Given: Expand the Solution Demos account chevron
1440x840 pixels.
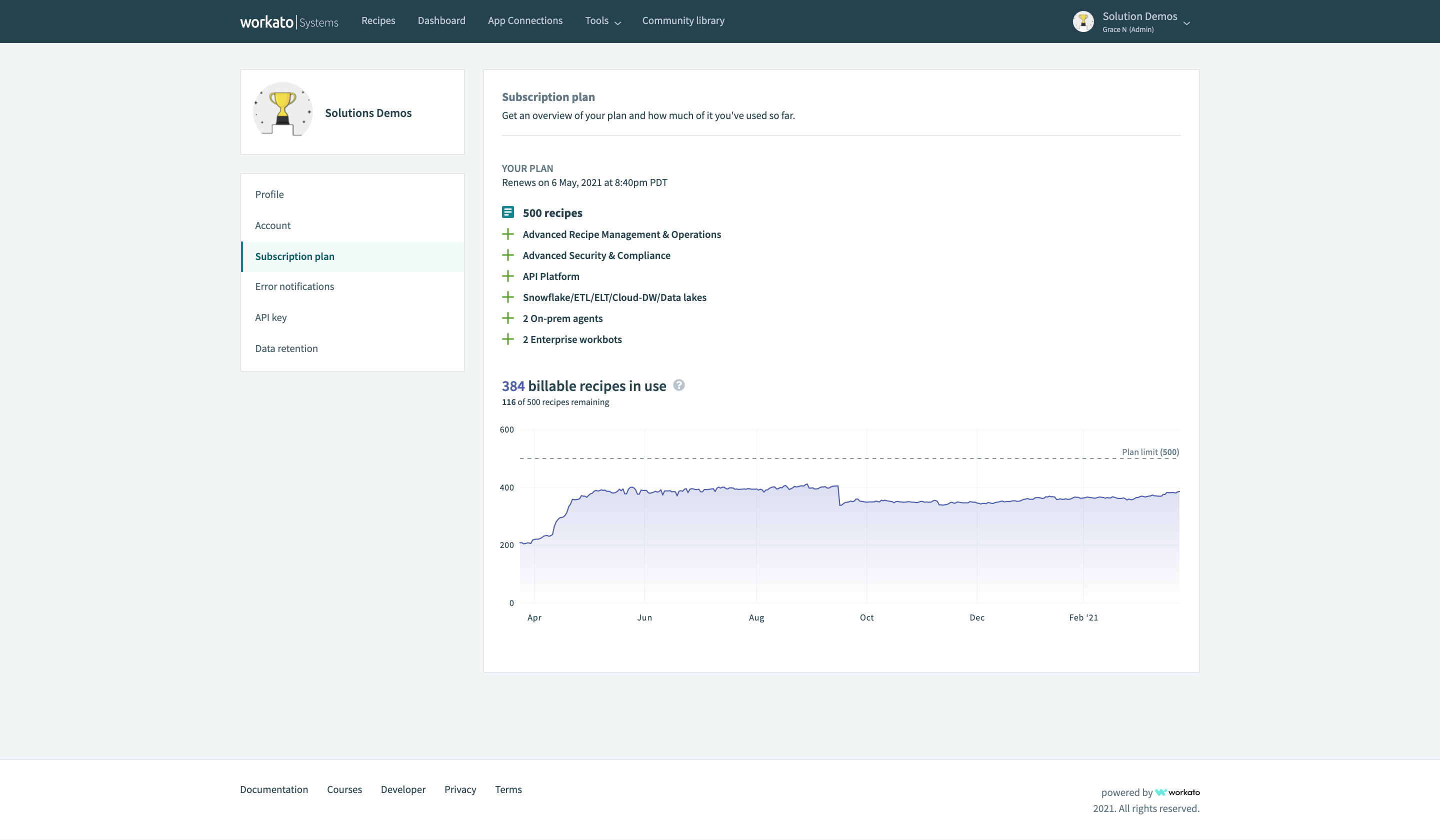Looking at the screenshot, I should click(1187, 23).
